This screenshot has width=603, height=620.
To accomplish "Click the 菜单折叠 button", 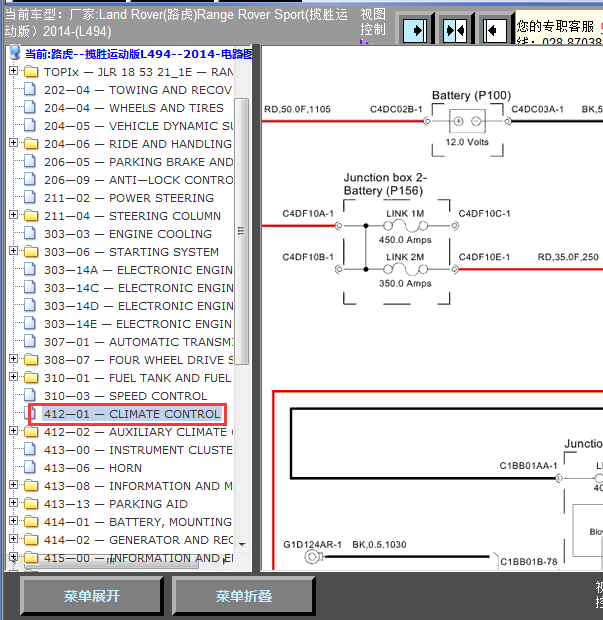I will [x=244, y=596].
